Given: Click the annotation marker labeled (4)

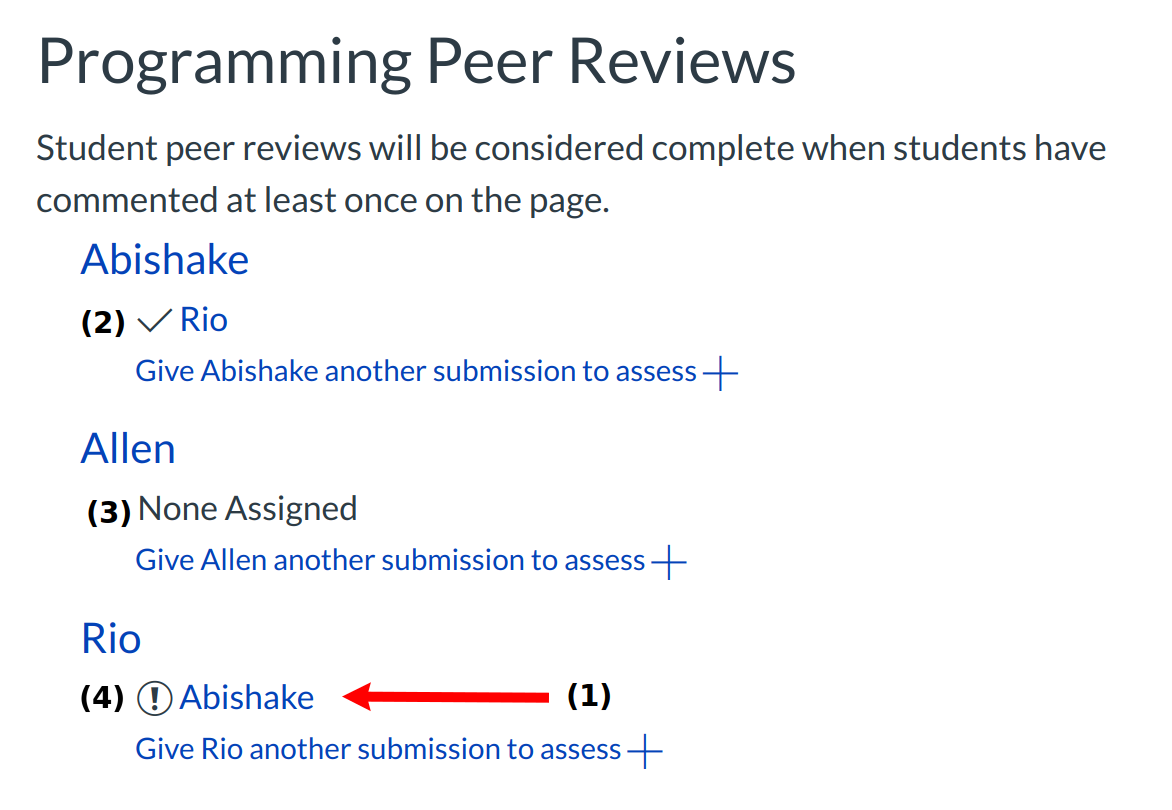Looking at the screenshot, I should (102, 698).
